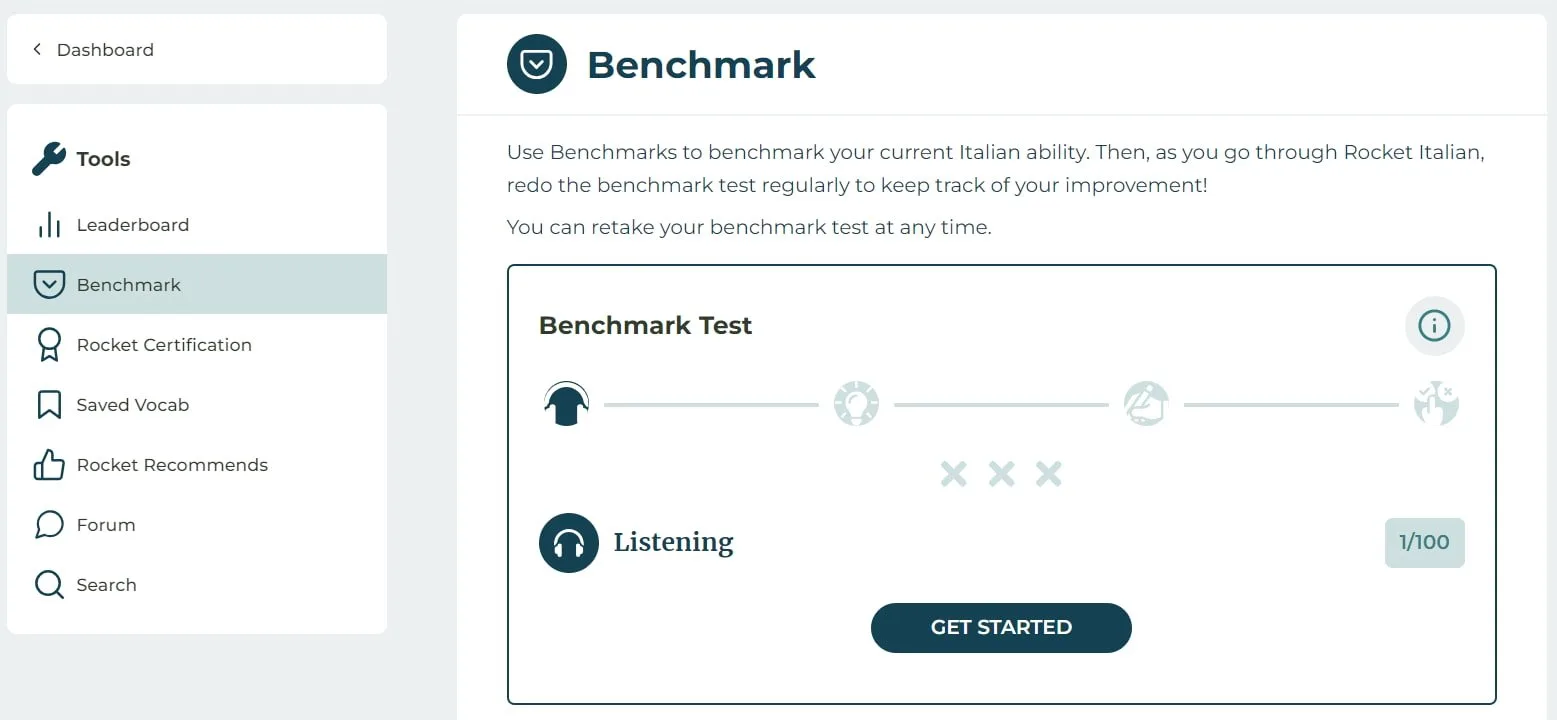
Task: Click the middle X strike marker
Action: 1001,474
